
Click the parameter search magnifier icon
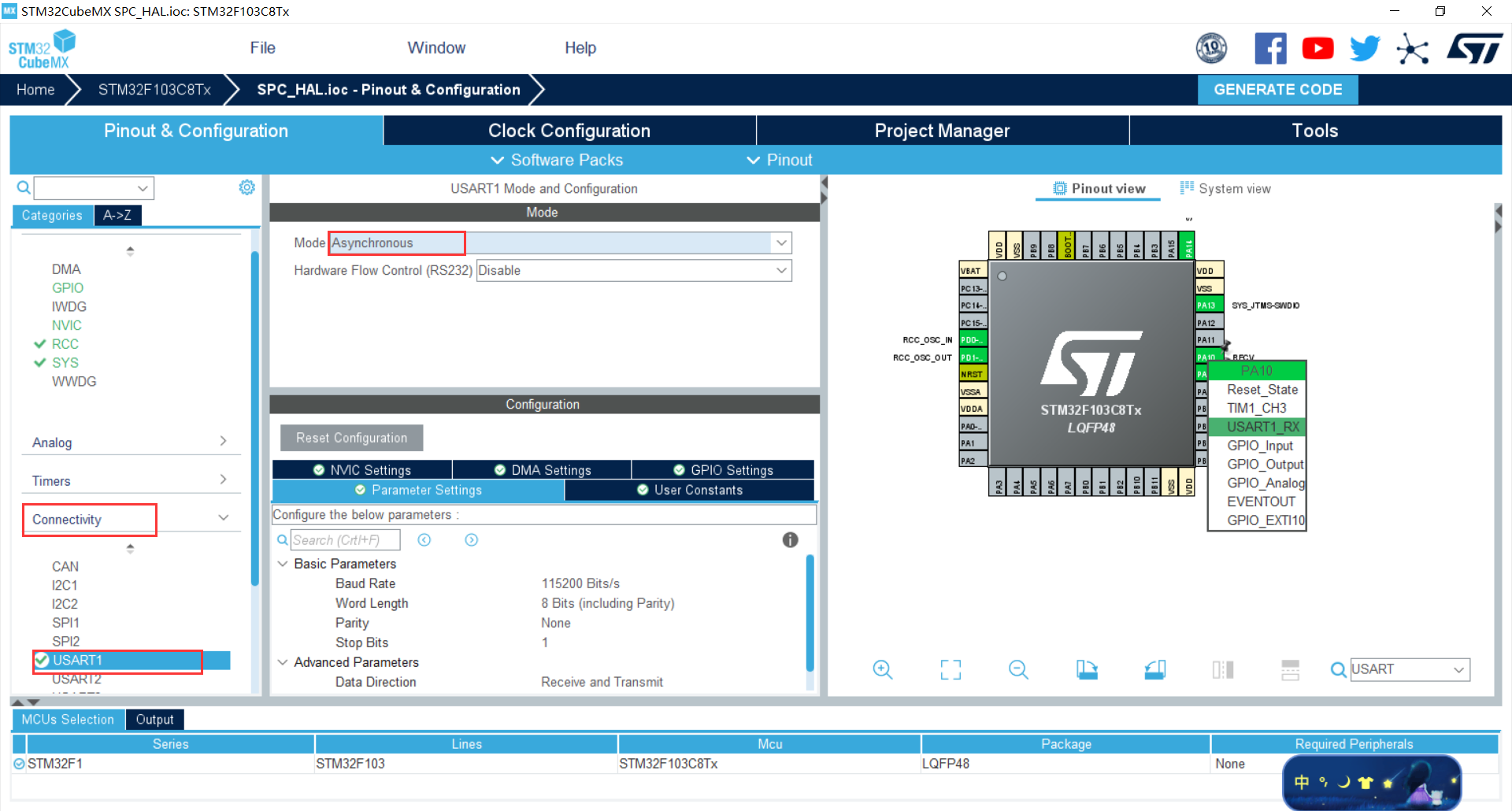(x=282, y=540)
